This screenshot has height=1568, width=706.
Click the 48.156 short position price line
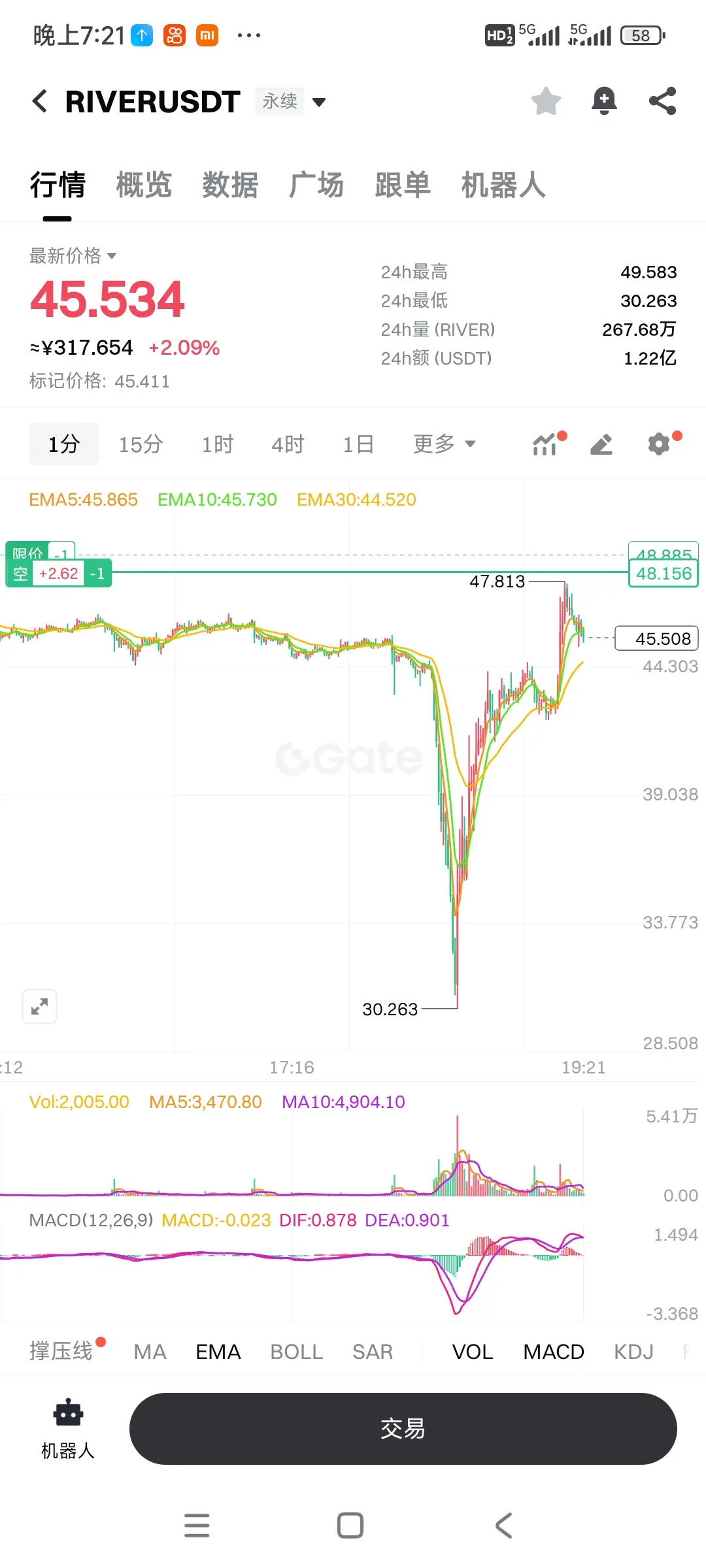(664, 574)
